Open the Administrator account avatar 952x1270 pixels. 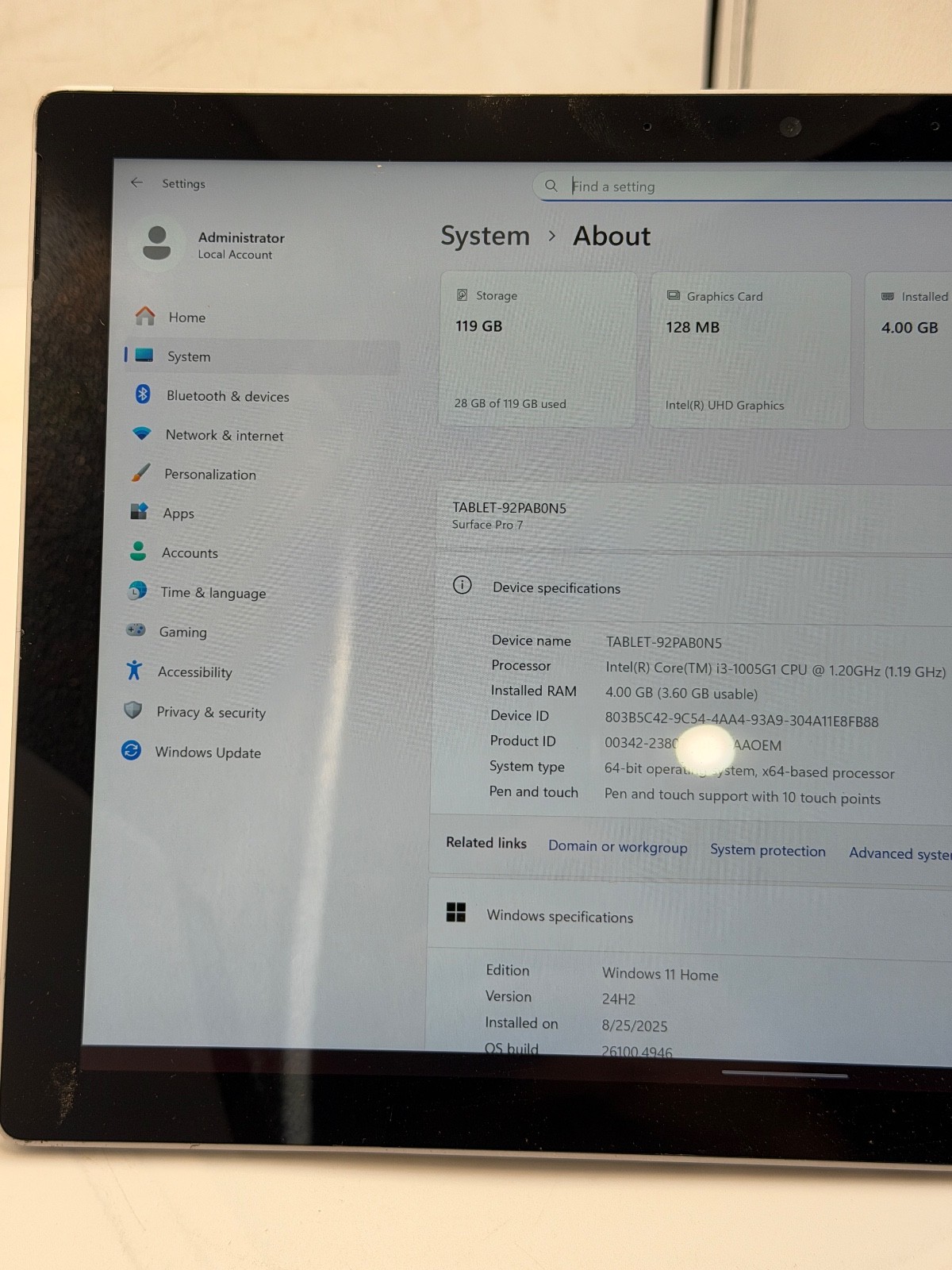coord(156,243)
